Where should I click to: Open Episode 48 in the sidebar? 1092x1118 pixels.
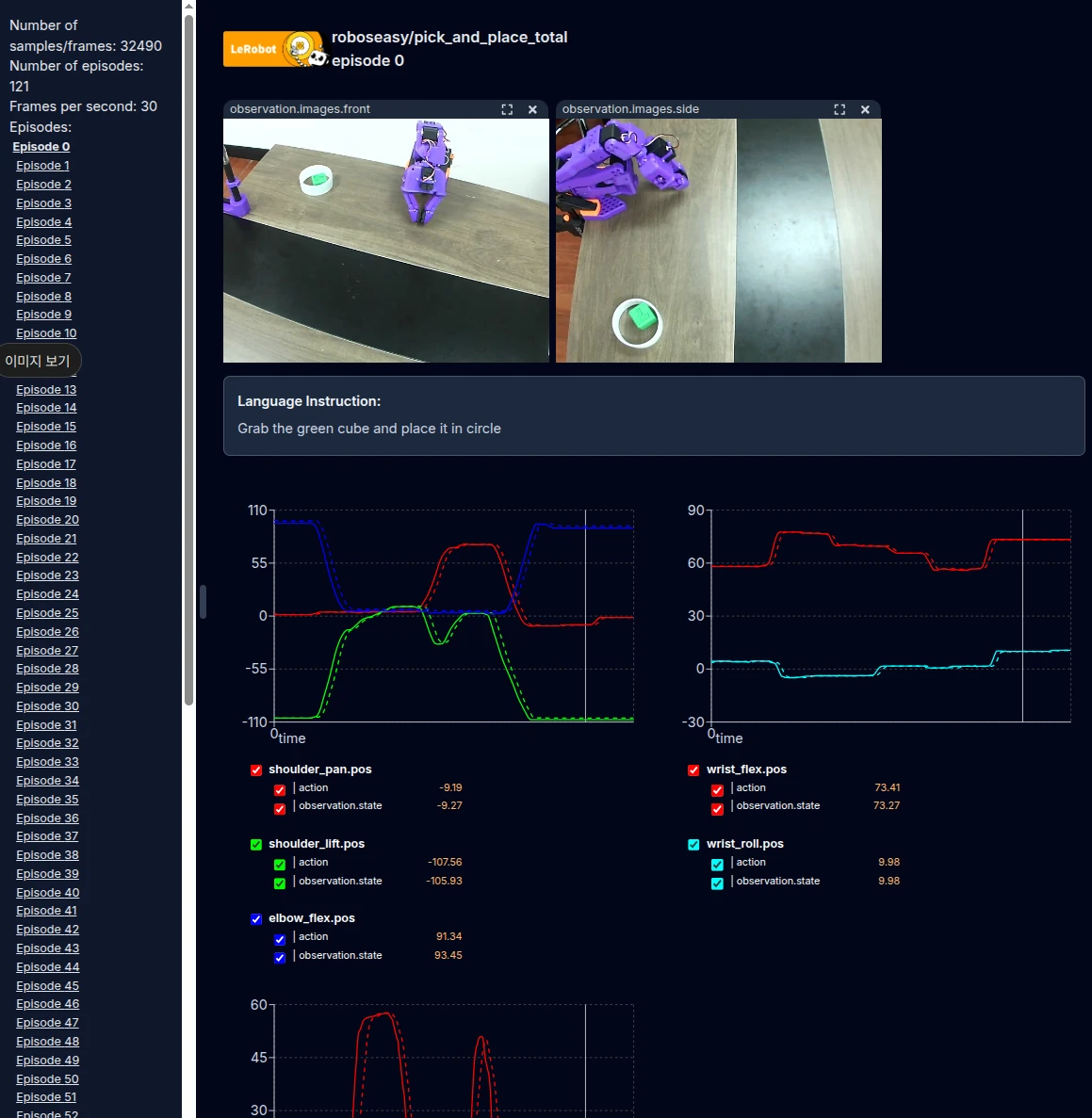tap(48, 1041)
